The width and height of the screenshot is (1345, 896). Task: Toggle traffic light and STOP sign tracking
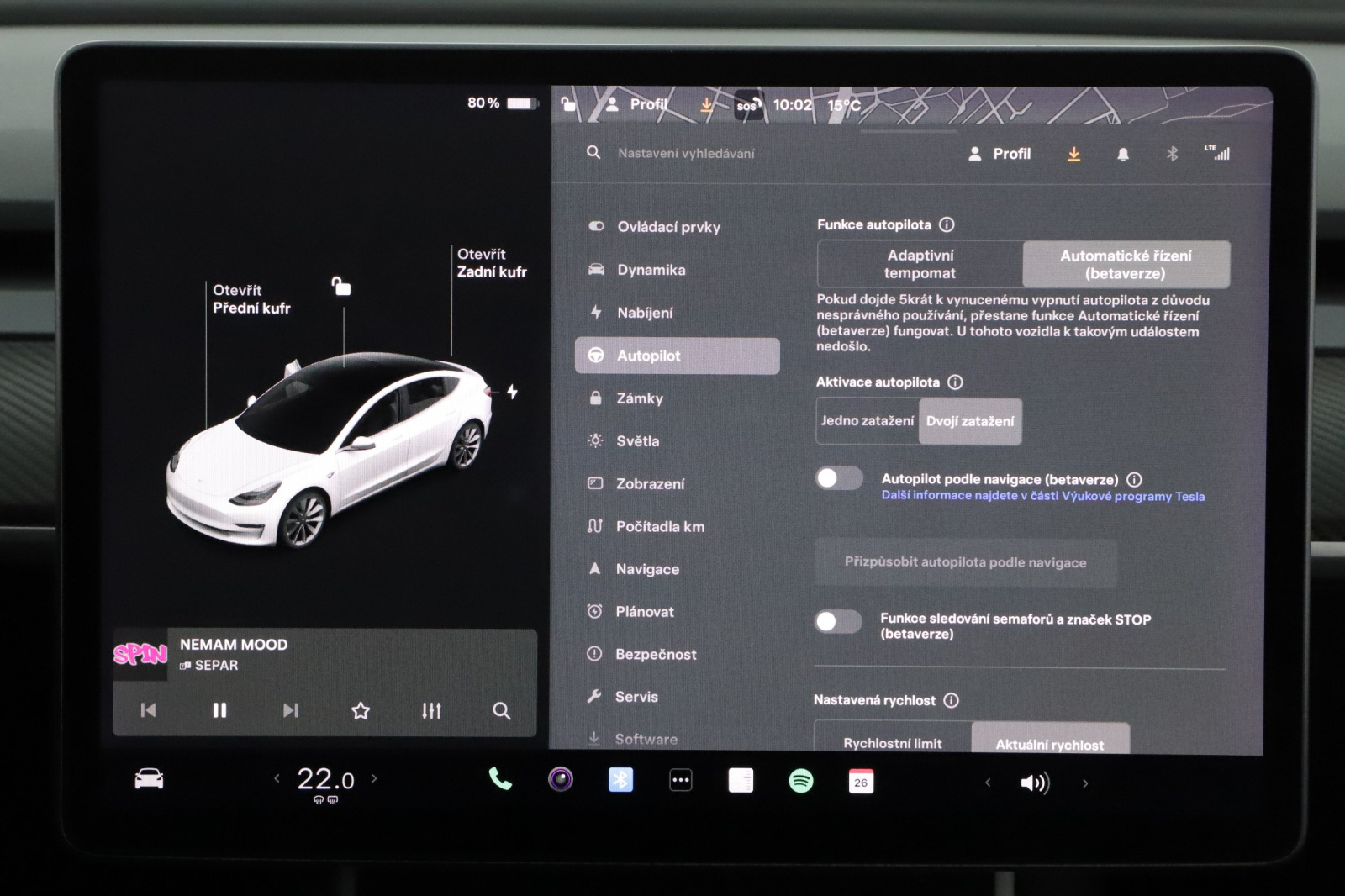838,621
